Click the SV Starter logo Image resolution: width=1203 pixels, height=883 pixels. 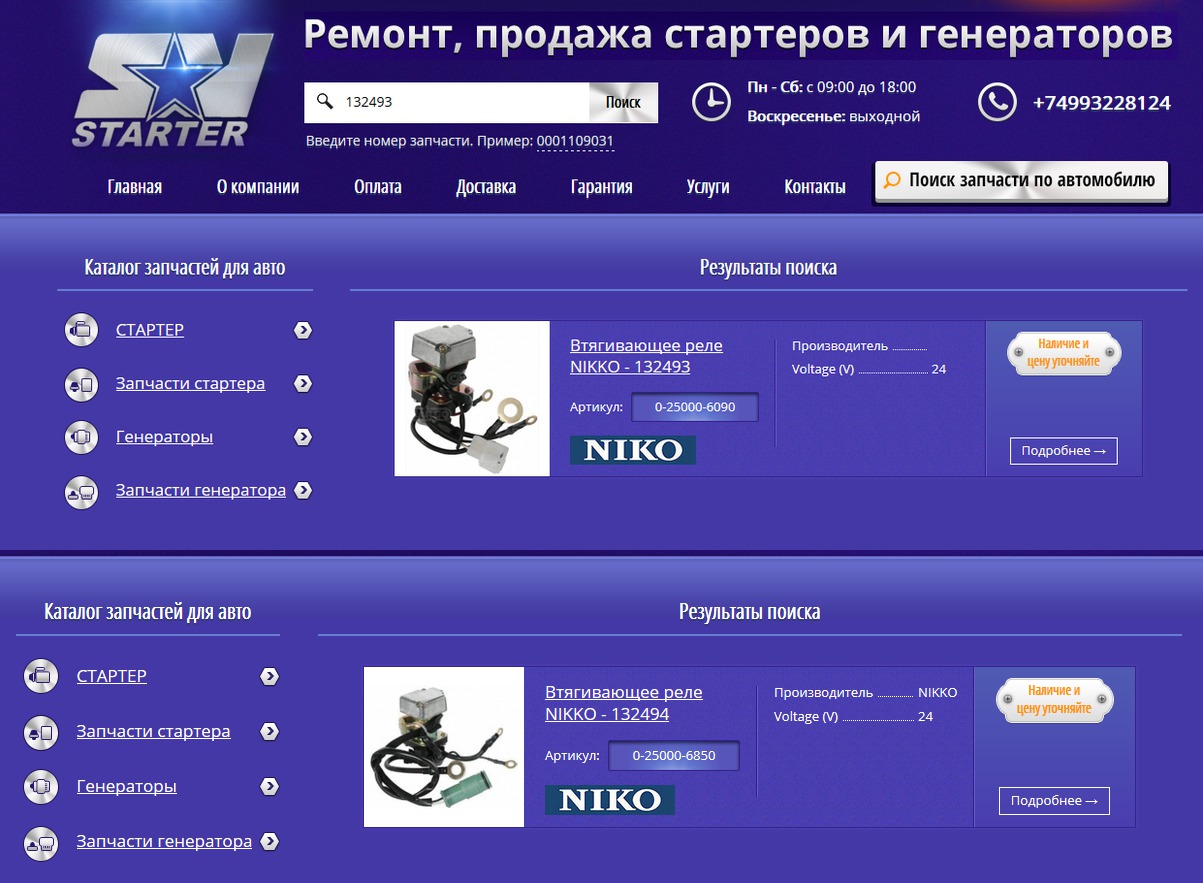coord(172,92)
